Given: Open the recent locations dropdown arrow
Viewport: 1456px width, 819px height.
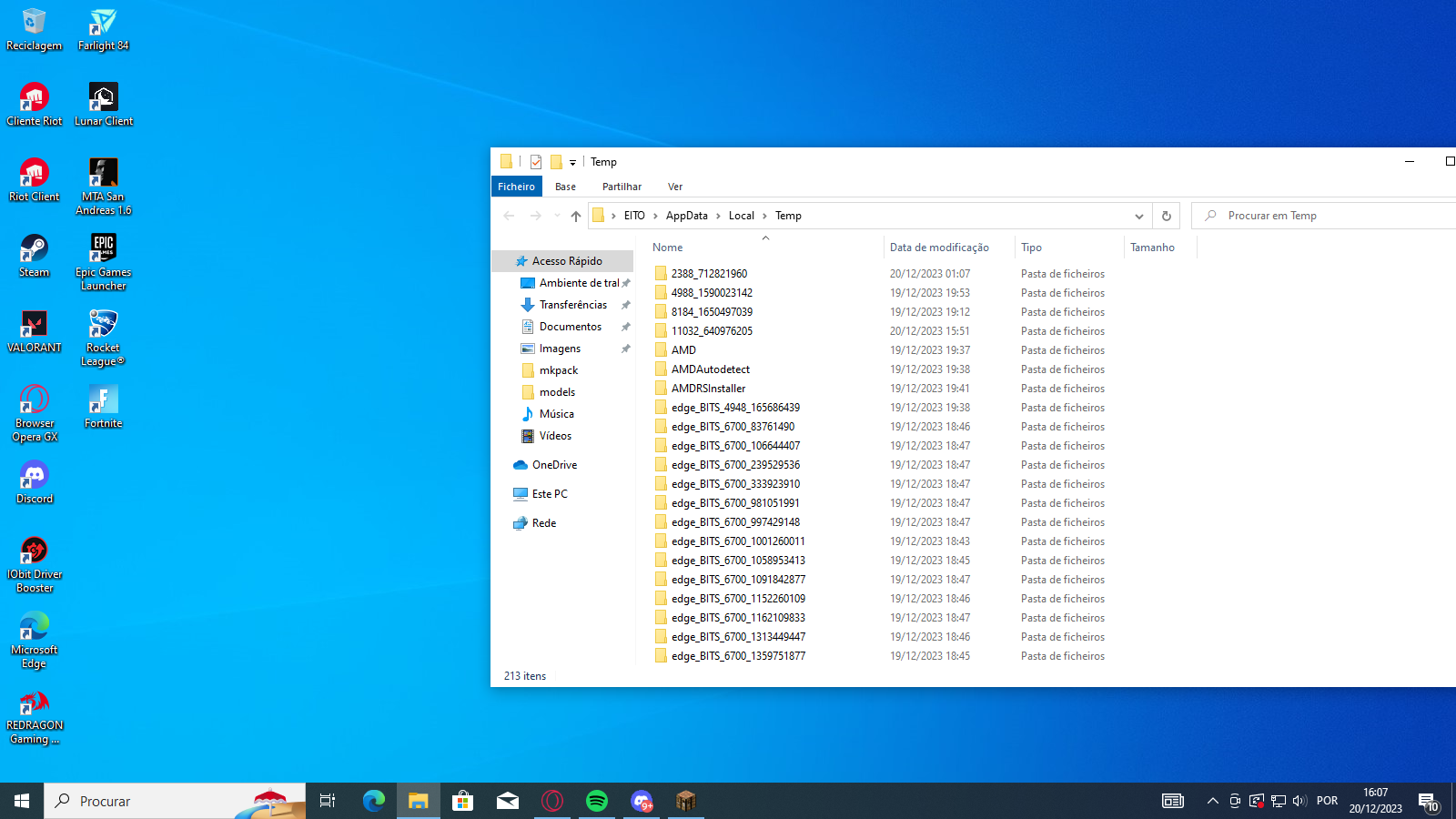Looking at the screenshot, I should click(557, 216).
